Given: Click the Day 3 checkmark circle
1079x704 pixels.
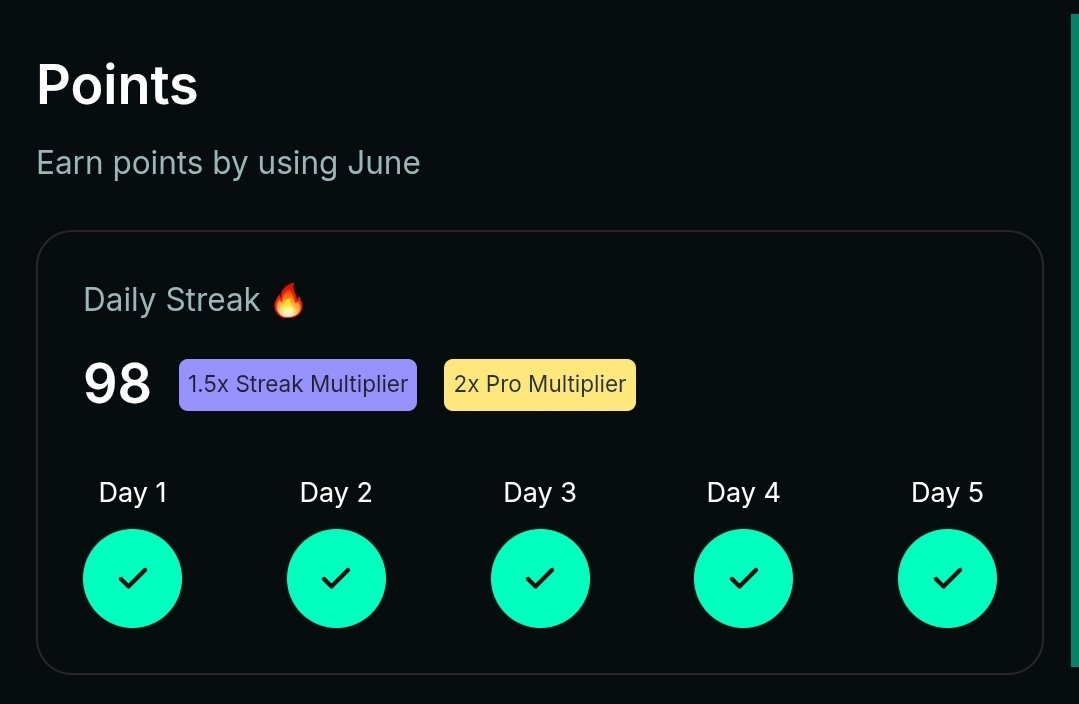Looking at the screenshot, I should tap(540, 578).
